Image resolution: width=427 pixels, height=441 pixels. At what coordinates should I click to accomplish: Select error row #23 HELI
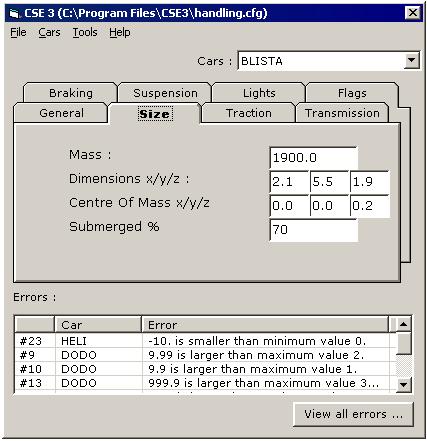point(205,341)
